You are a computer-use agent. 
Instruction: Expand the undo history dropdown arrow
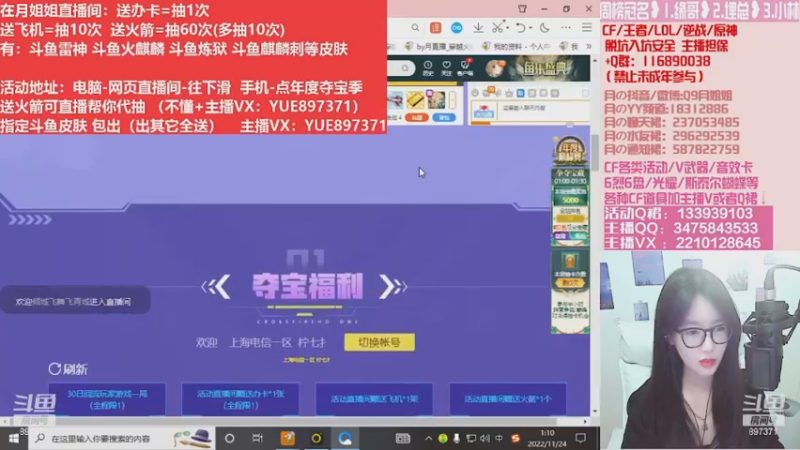coord(531,28)
